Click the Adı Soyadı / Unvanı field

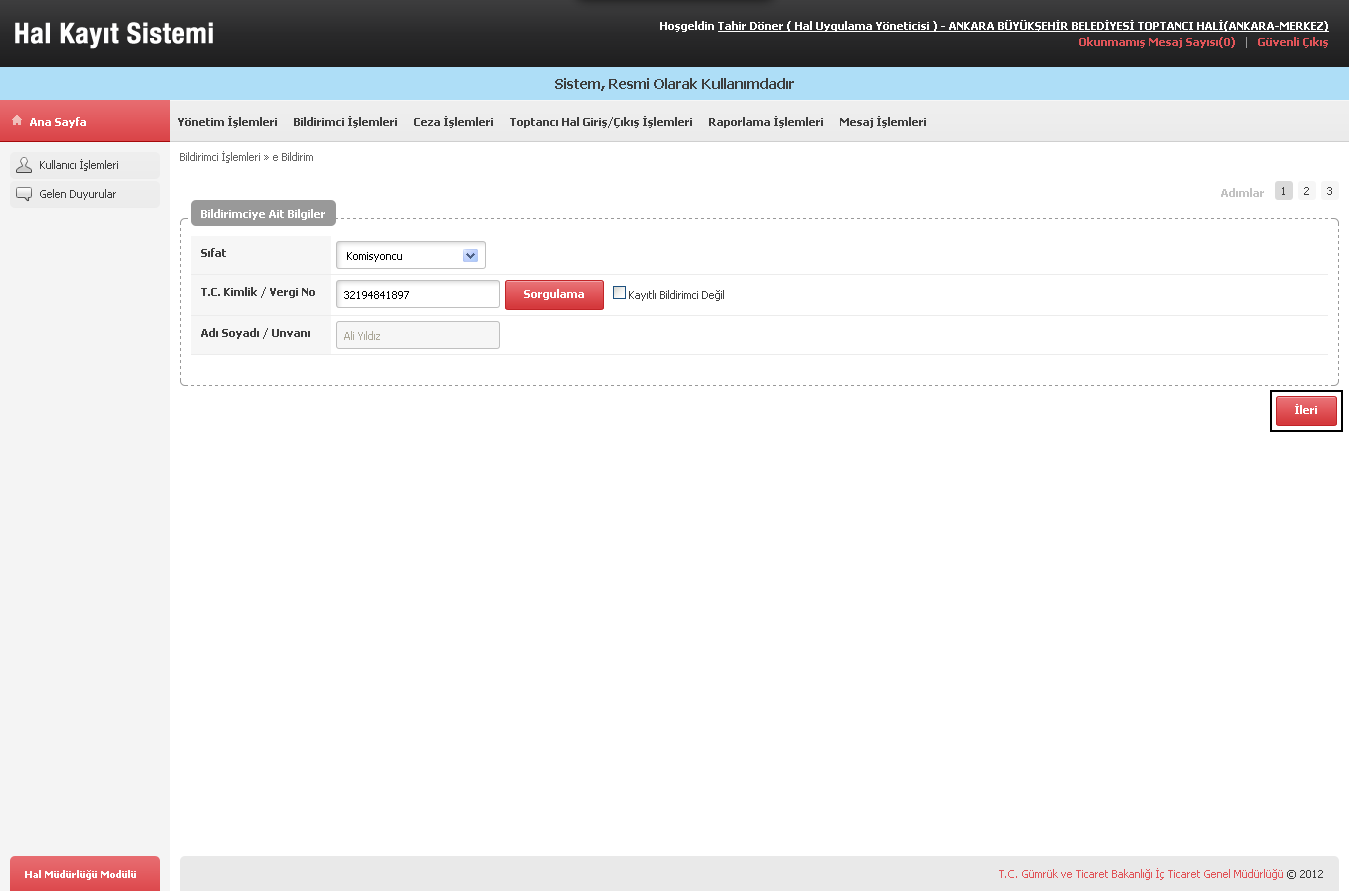tap(418, 335)
